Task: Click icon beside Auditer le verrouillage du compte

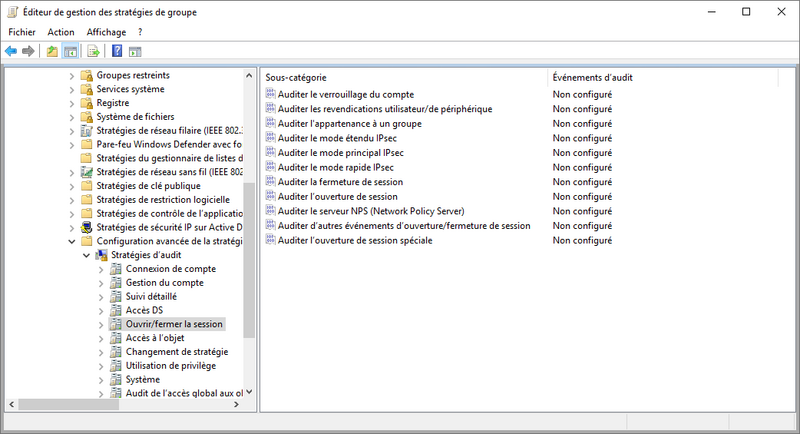Action: click(270, 94)
